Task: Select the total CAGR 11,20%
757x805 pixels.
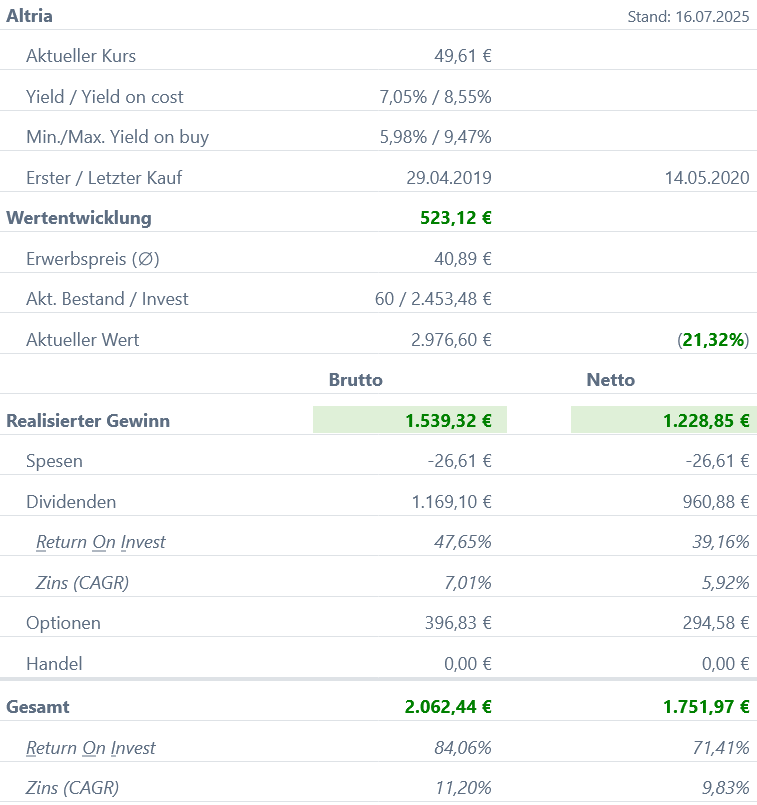Action: [463, 788]
